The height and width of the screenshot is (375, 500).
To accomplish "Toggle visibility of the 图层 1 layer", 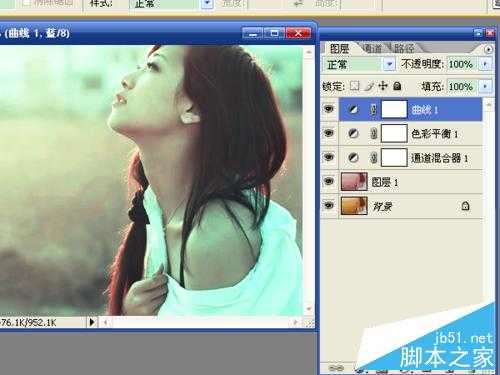I will (329, 181).
